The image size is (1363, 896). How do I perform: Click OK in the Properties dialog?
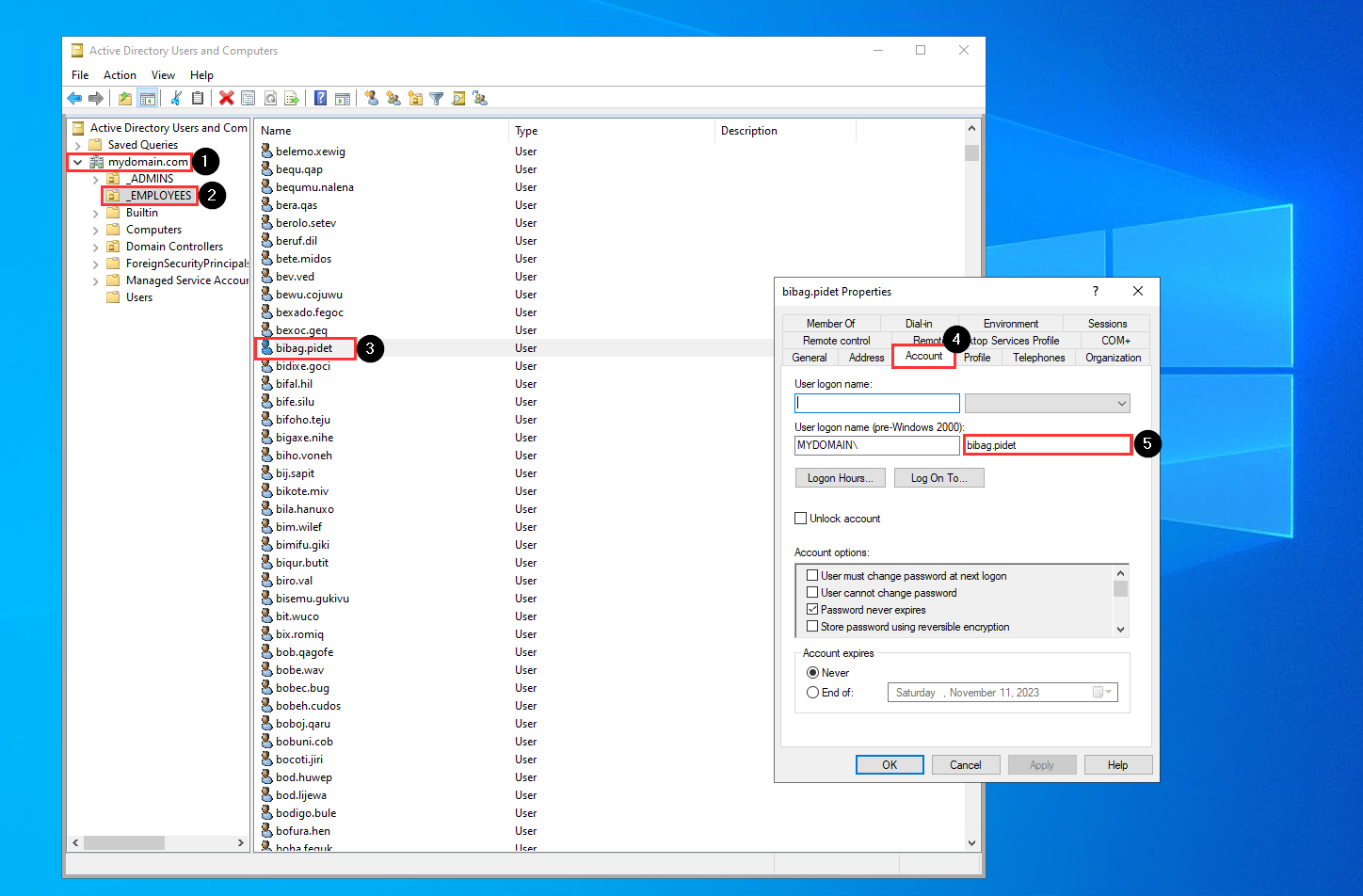(x=890, y=765)
